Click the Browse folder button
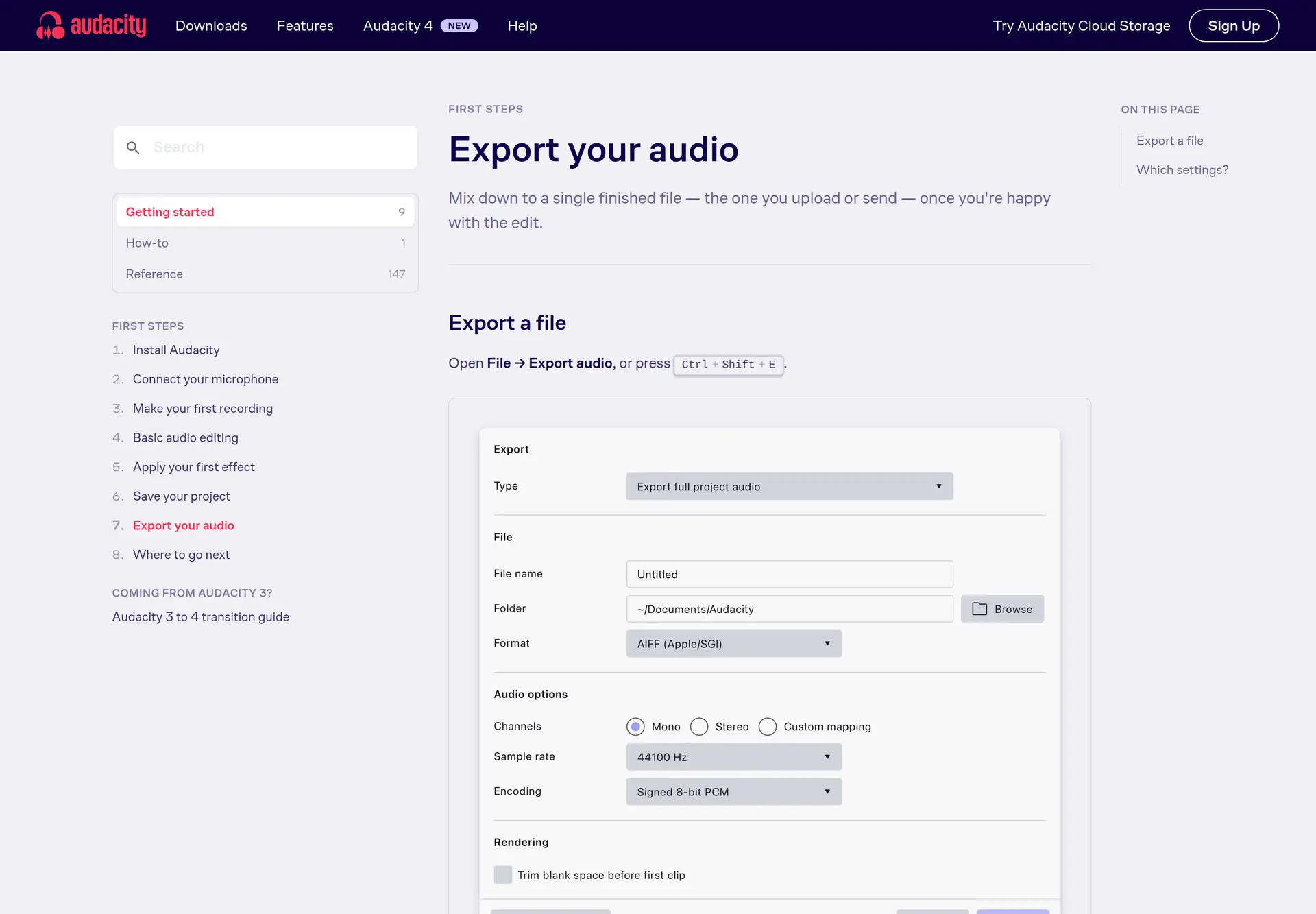 1002,609
